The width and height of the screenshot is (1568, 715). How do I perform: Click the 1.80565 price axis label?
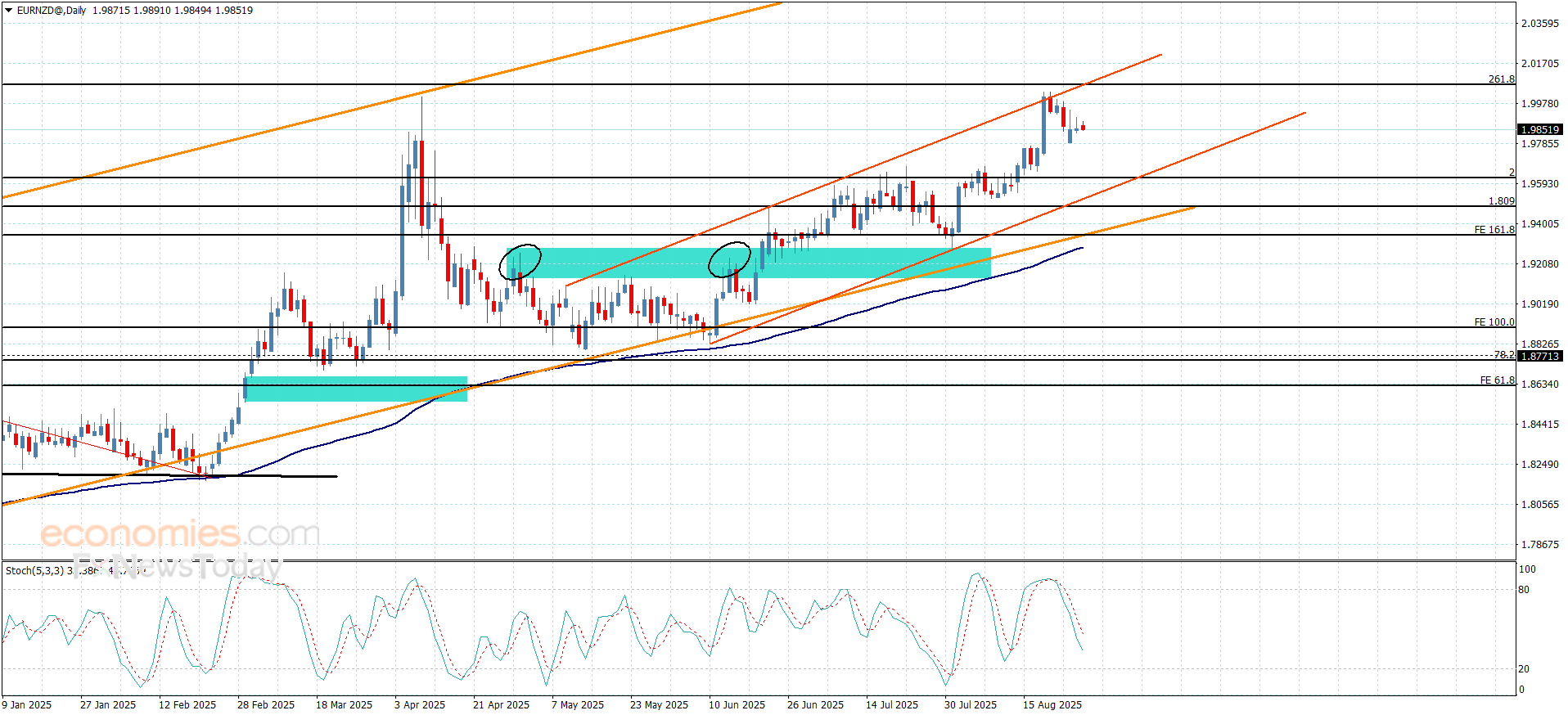(1540, 504)
